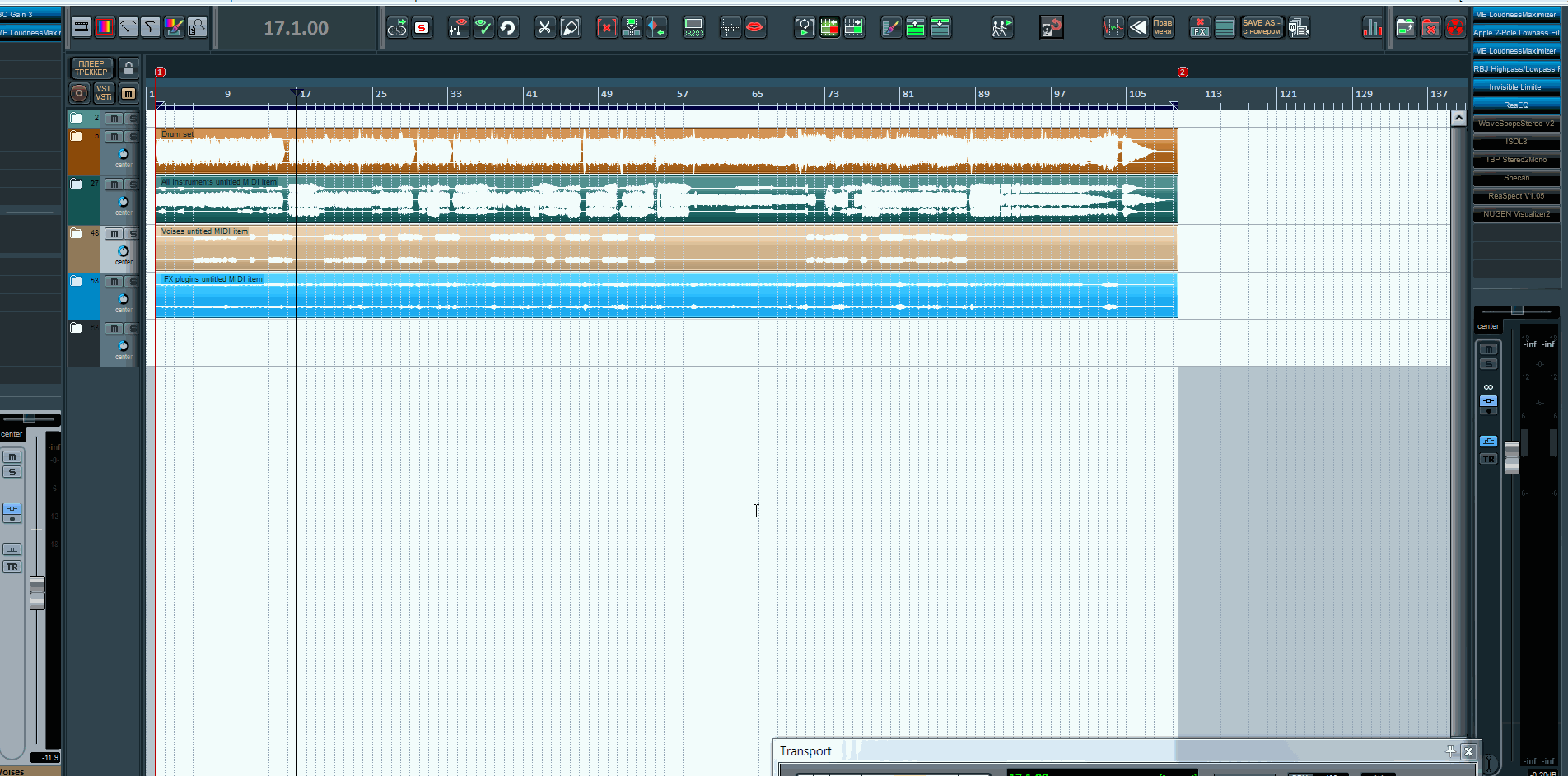This screenshot has width=1568, height=776.
Task: Collapse folder on track 53 FX plugins
Action: coord(76,281)
